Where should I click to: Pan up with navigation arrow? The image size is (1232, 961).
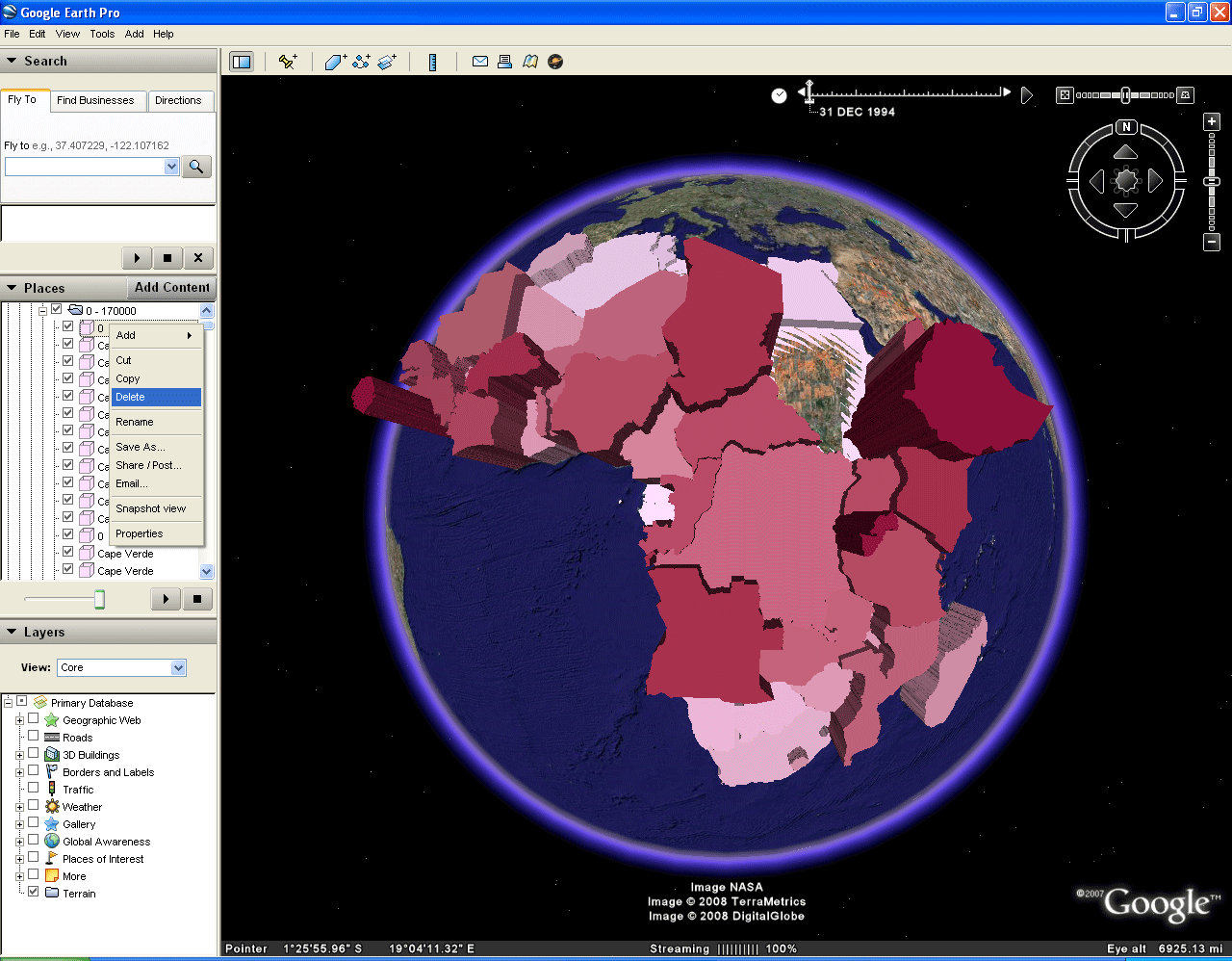pyautogui.click(x=1126, y=152)
